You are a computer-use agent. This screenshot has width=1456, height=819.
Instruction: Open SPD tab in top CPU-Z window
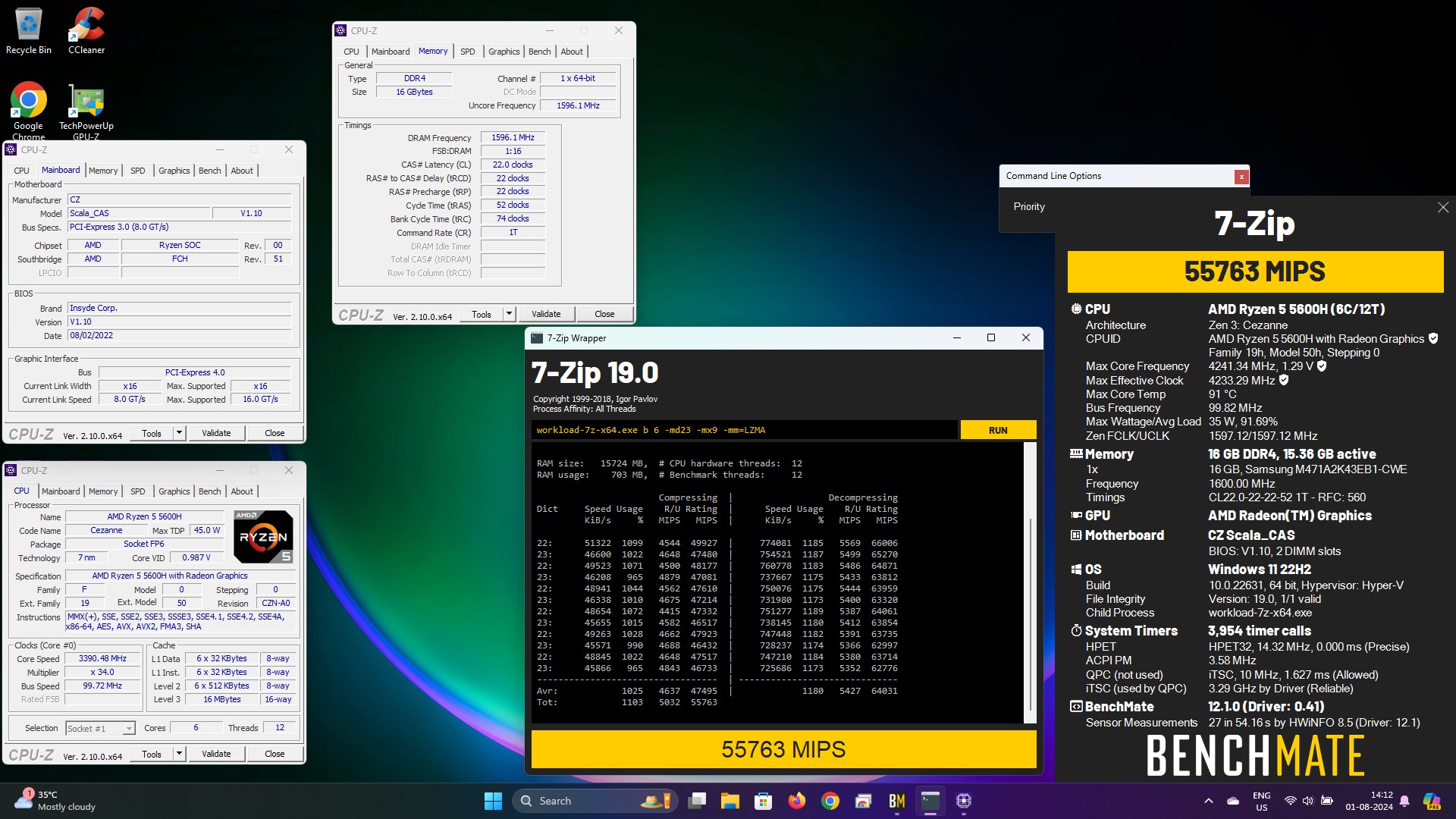pos(468,52)
